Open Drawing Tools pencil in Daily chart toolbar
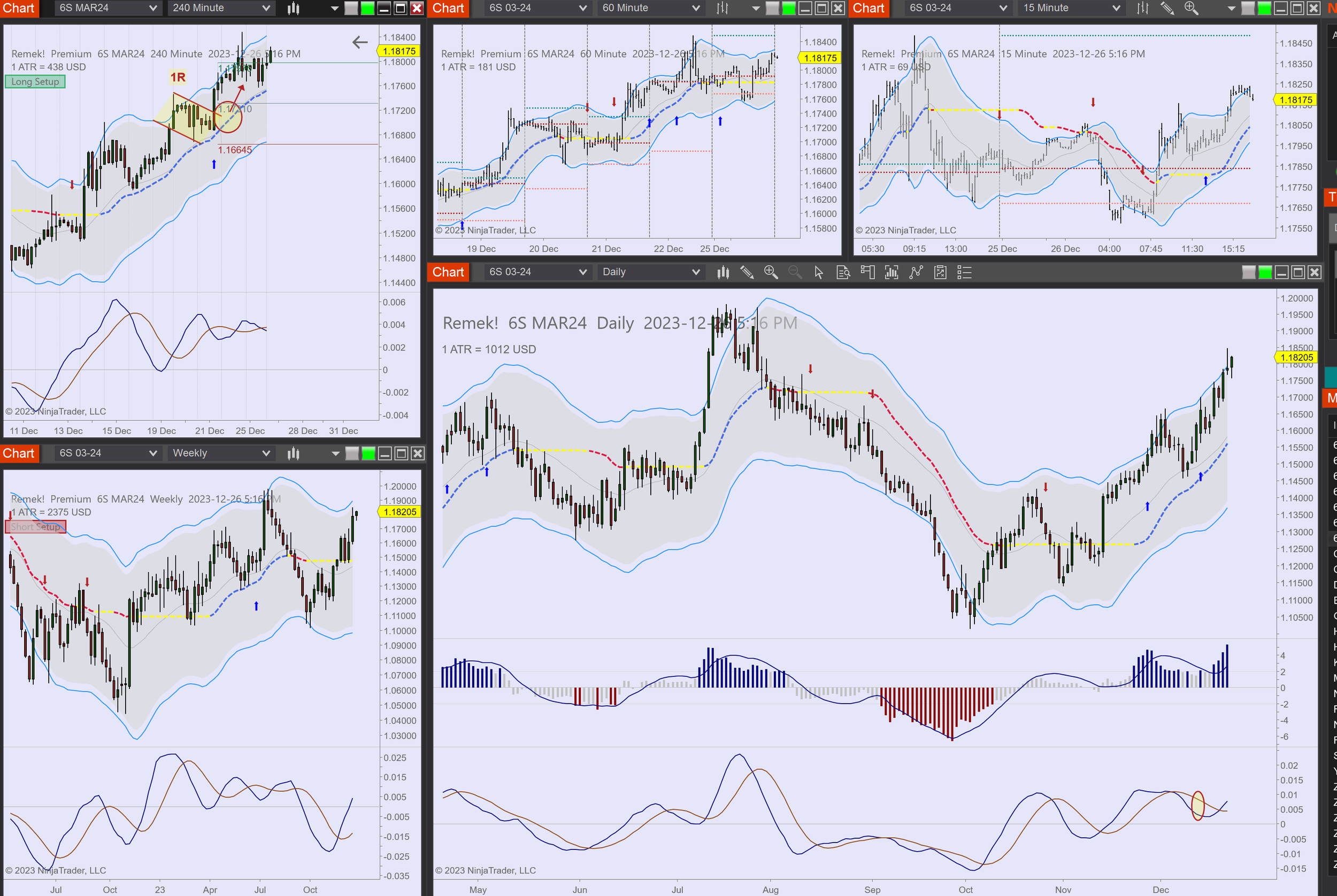Screen dimensions: 1337x896 (x=747, y=272)
